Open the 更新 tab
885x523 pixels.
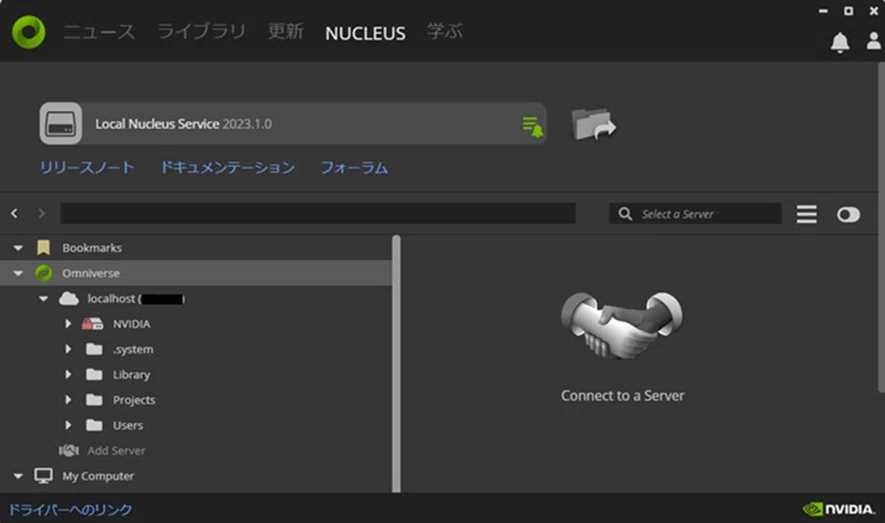coord(286,32)
